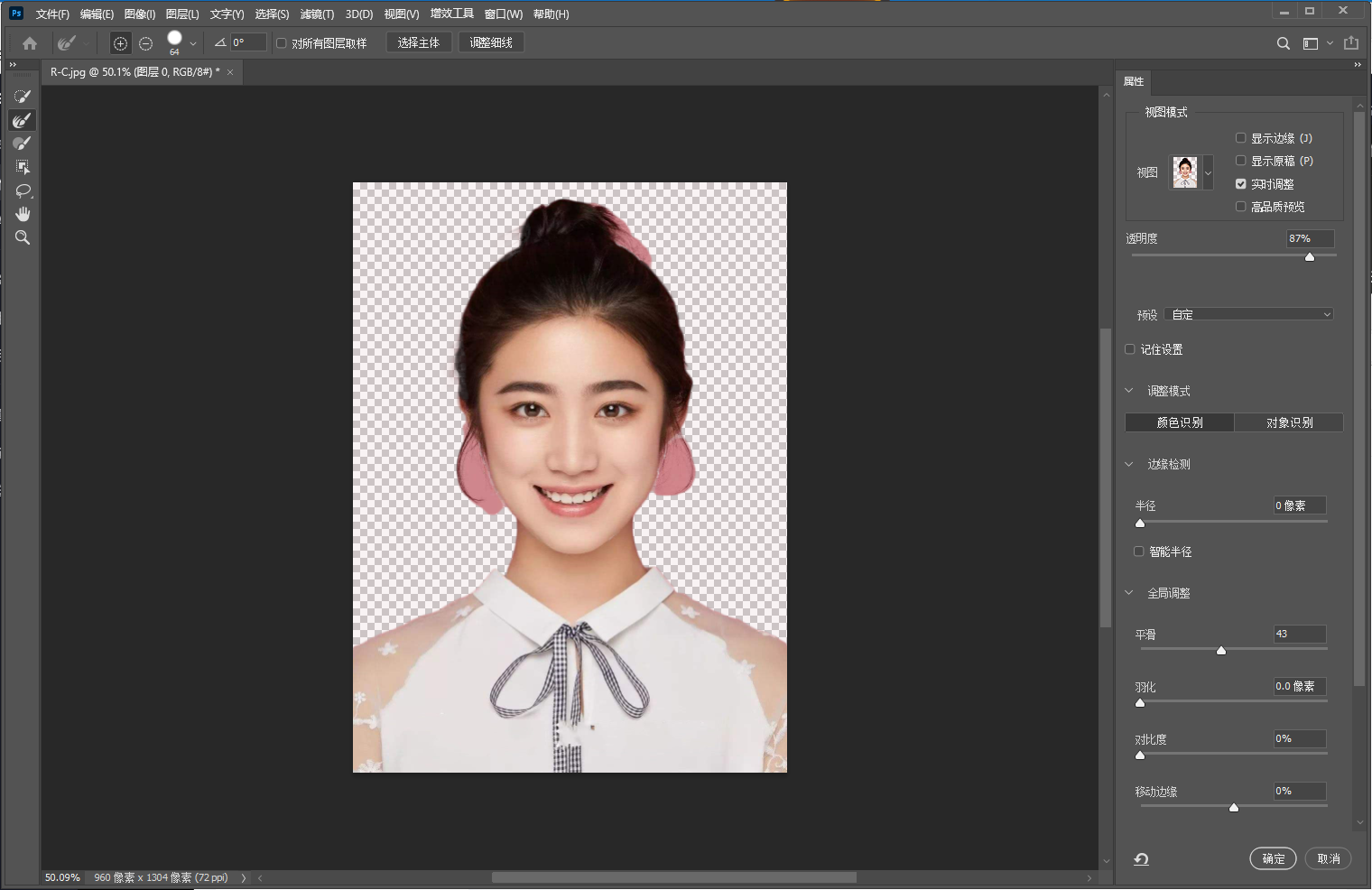Select the Lasso tool
Screen dimensions: 1372x890
(23, 190)
